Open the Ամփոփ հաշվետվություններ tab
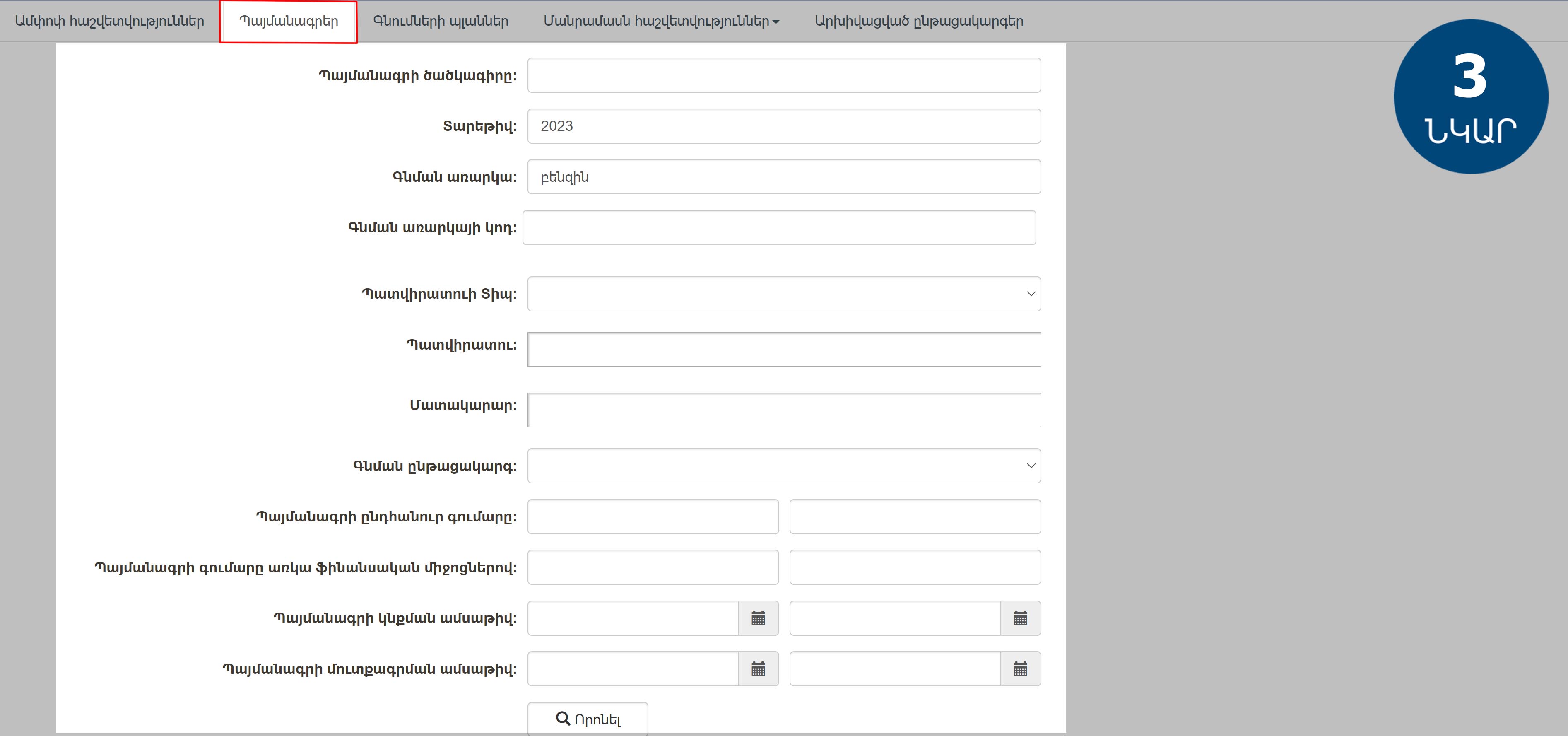Image resolution: width=1568 pixels, height=736 pixels. click(110, 21)
